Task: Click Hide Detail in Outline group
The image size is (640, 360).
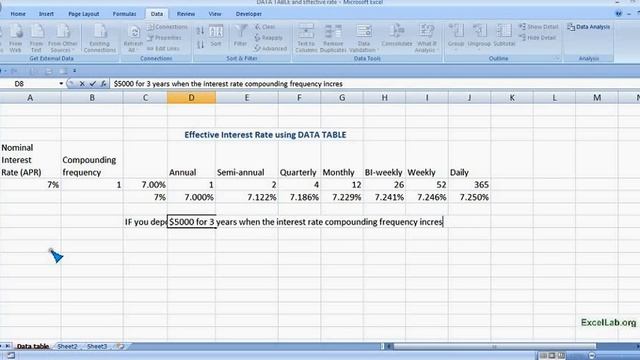Action: click(538, 38)
